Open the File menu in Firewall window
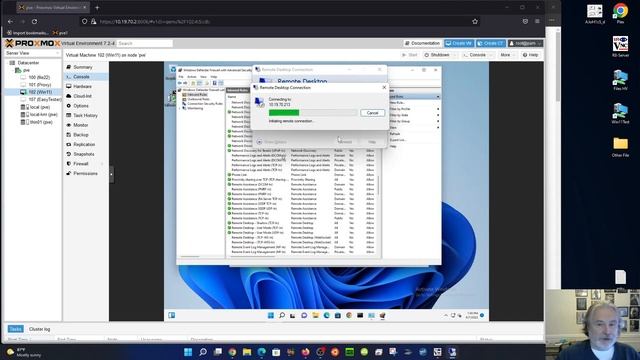This screenshot has height=360, width=640. 181,77
